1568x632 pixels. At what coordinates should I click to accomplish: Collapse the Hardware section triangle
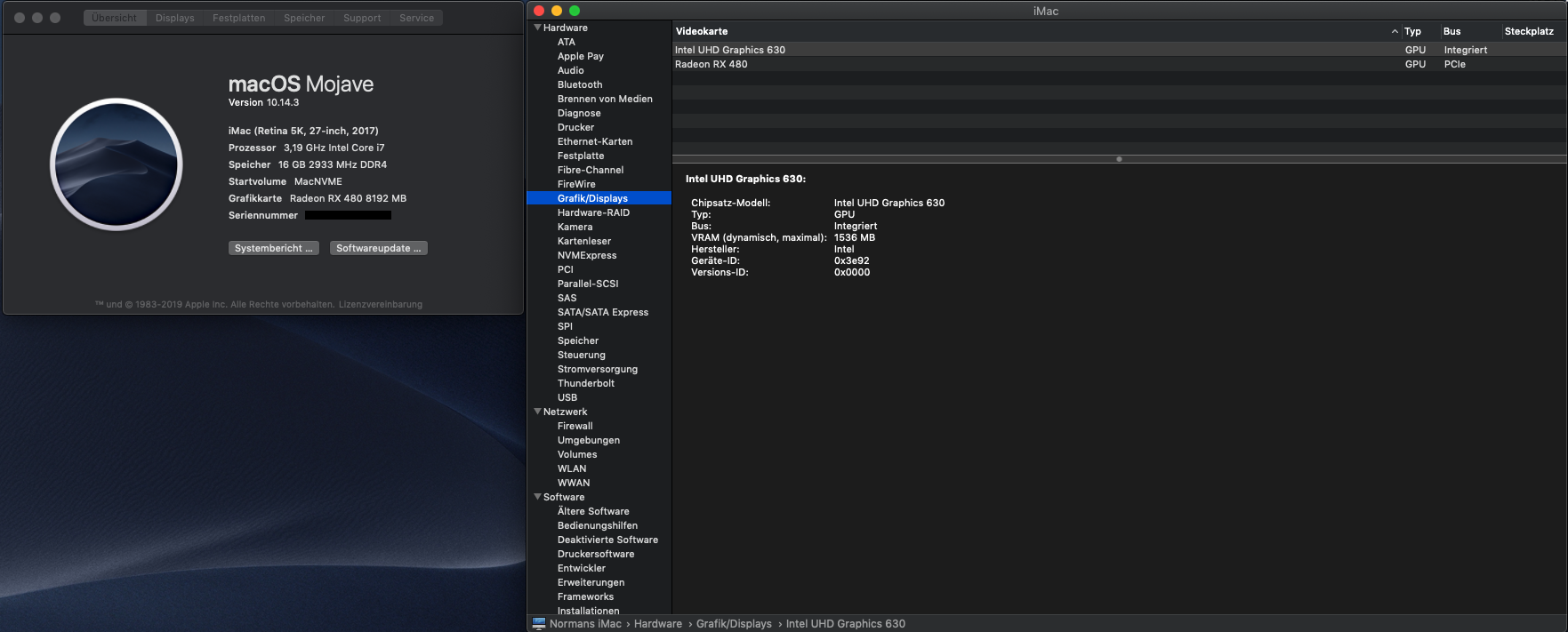tap(537, 28)
